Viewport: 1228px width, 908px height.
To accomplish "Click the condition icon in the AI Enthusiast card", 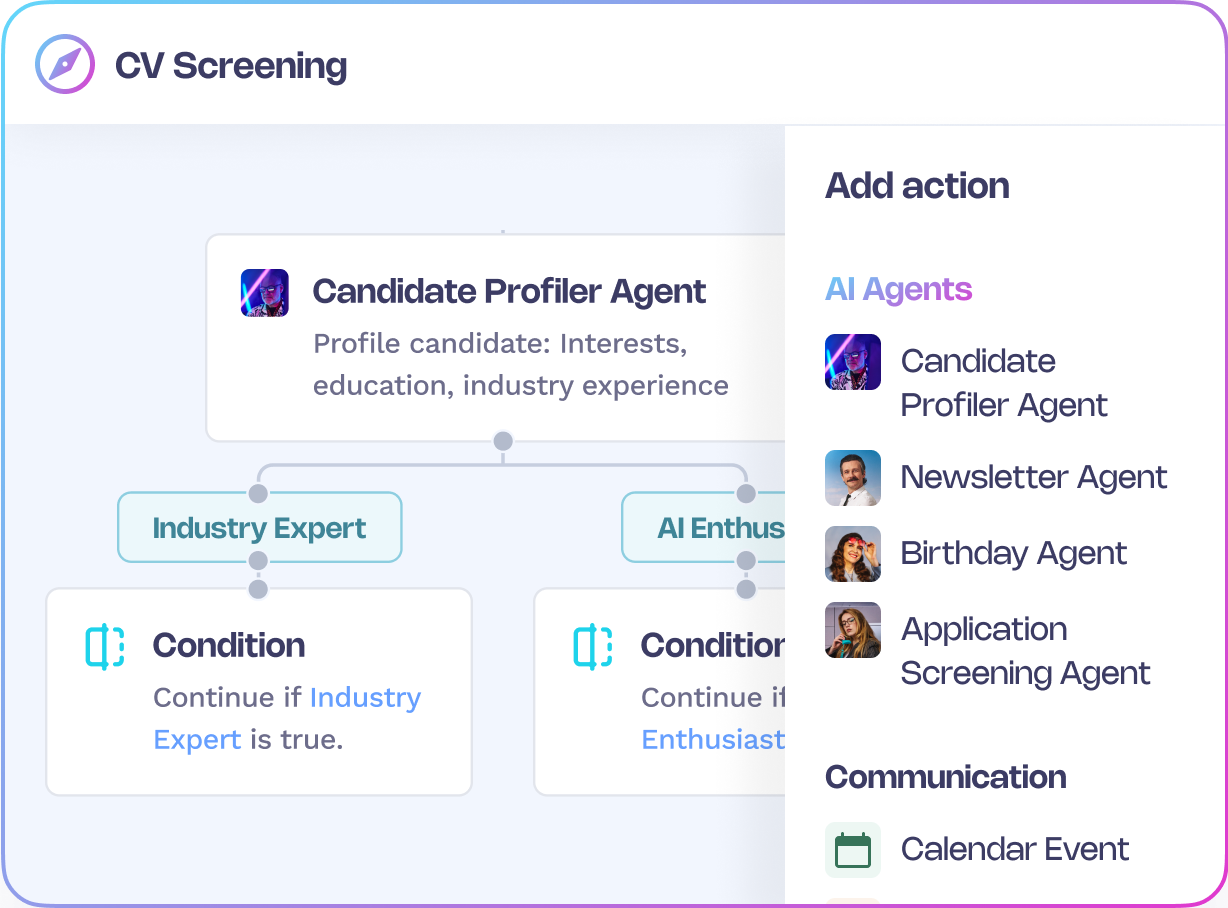I will tap(593, 646).
